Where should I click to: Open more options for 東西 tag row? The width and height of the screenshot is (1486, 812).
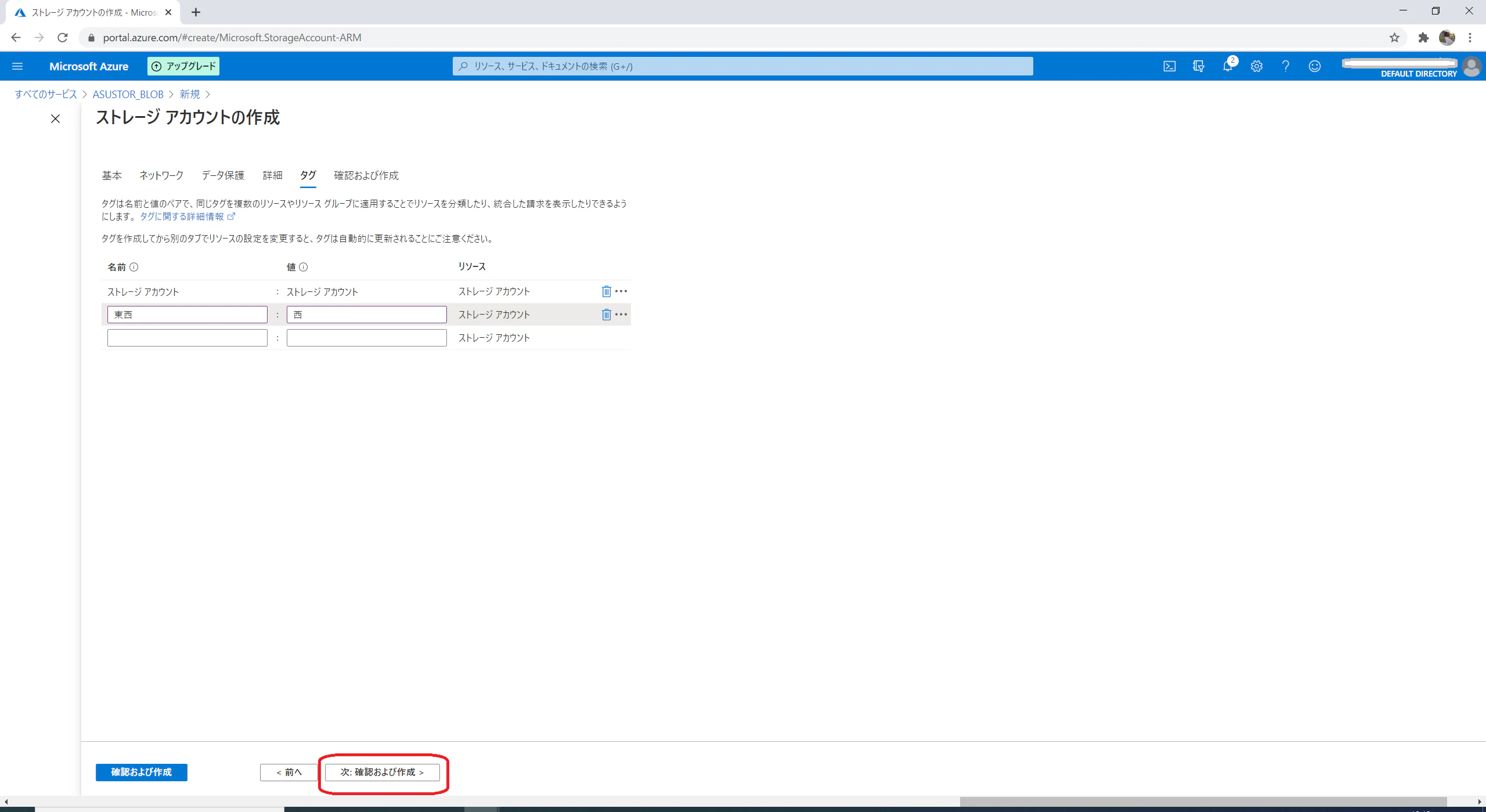coord(621,315)
